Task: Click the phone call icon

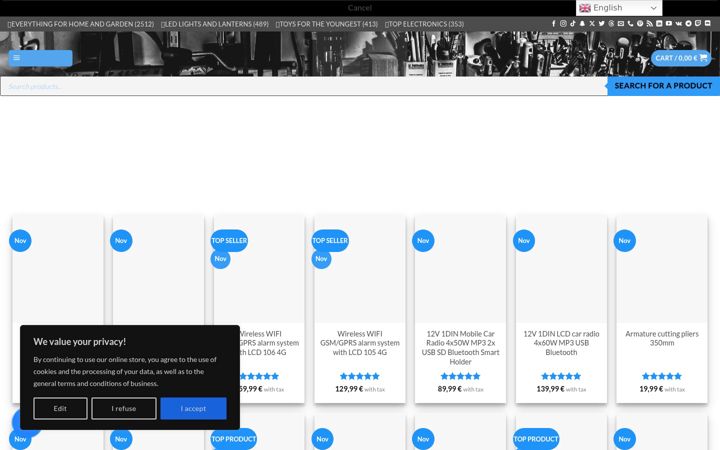Action: pyautogui.click(x=630, y=23)
